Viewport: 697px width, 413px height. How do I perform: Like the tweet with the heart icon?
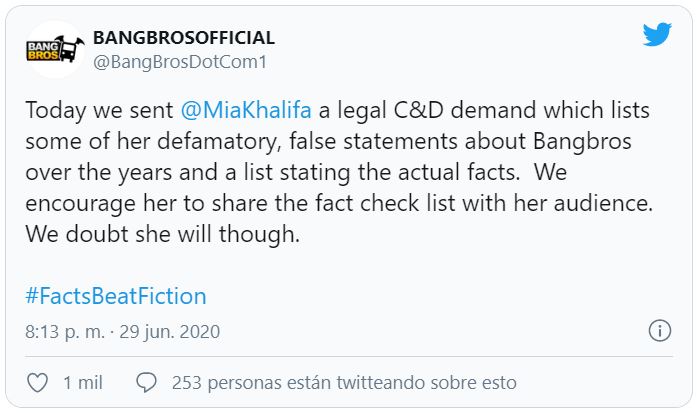click(37, 382)
